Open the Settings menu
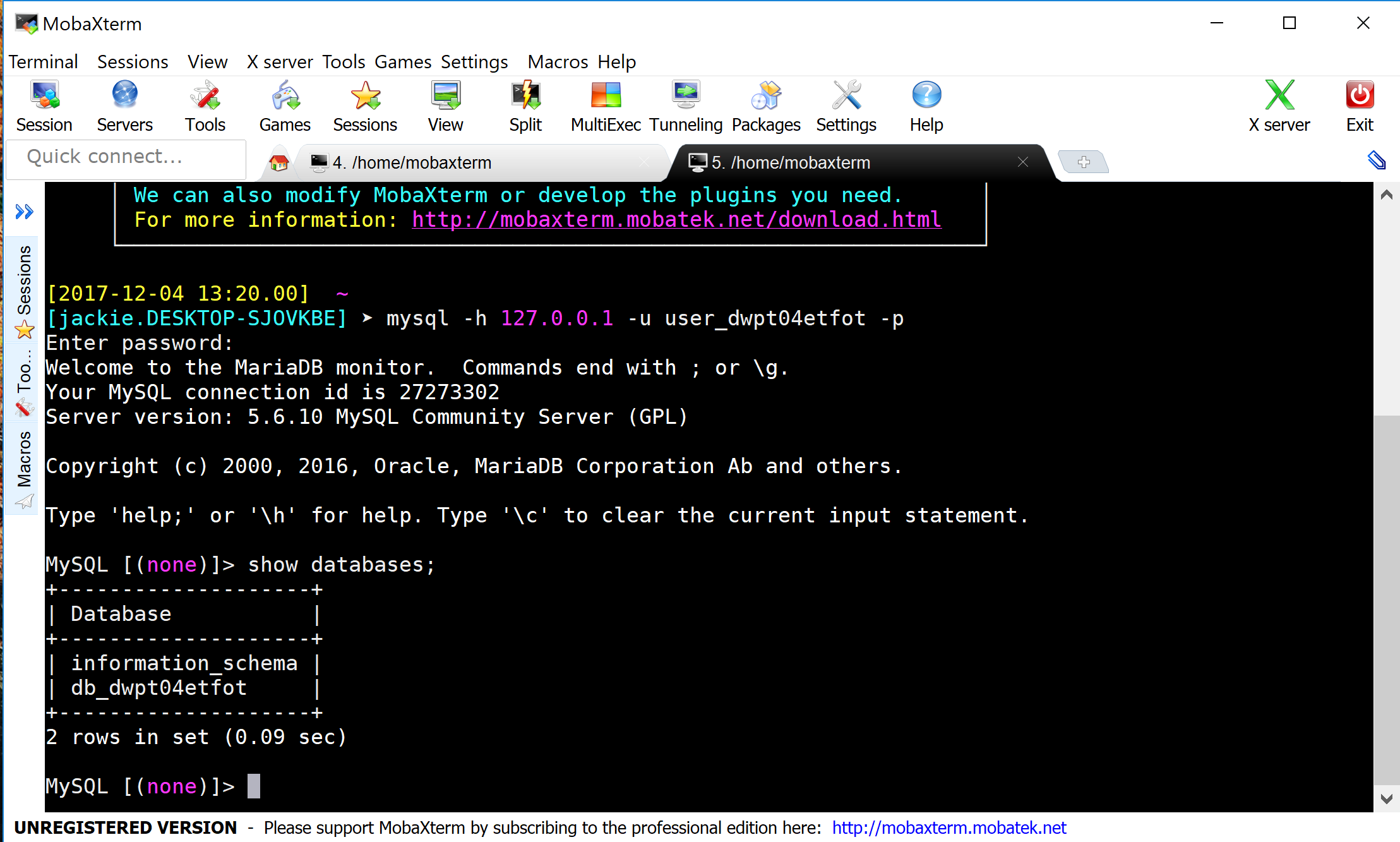The width and height of the screenshot is (1400, 842). (474, 62)
